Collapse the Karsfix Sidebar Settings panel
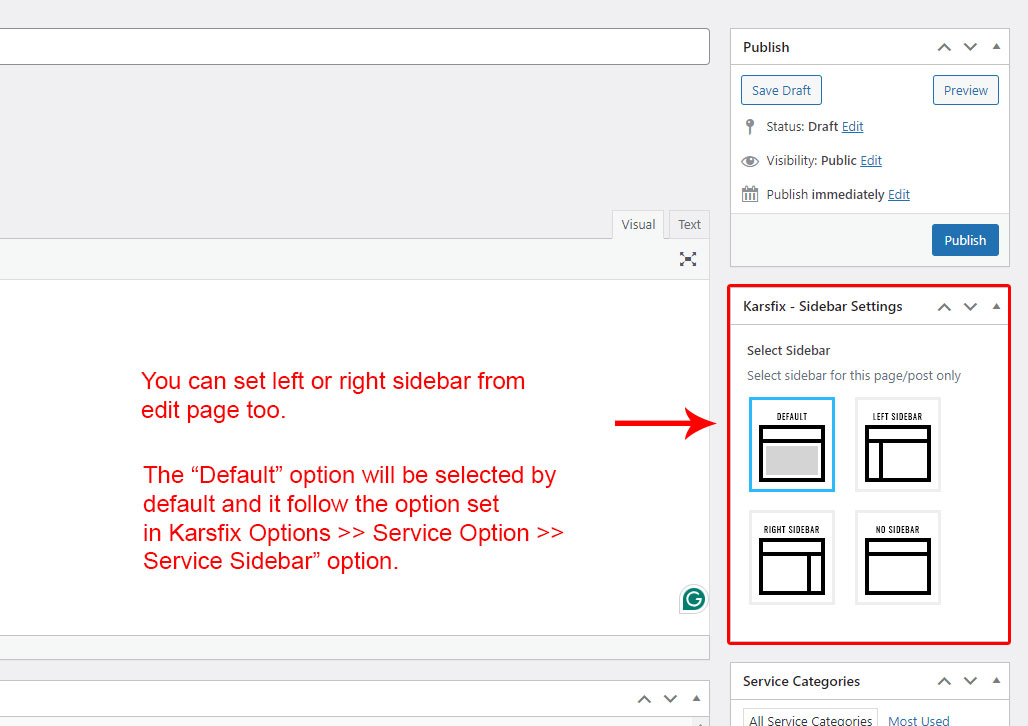This screenshot has width=1028, height=726. point(996,307)
